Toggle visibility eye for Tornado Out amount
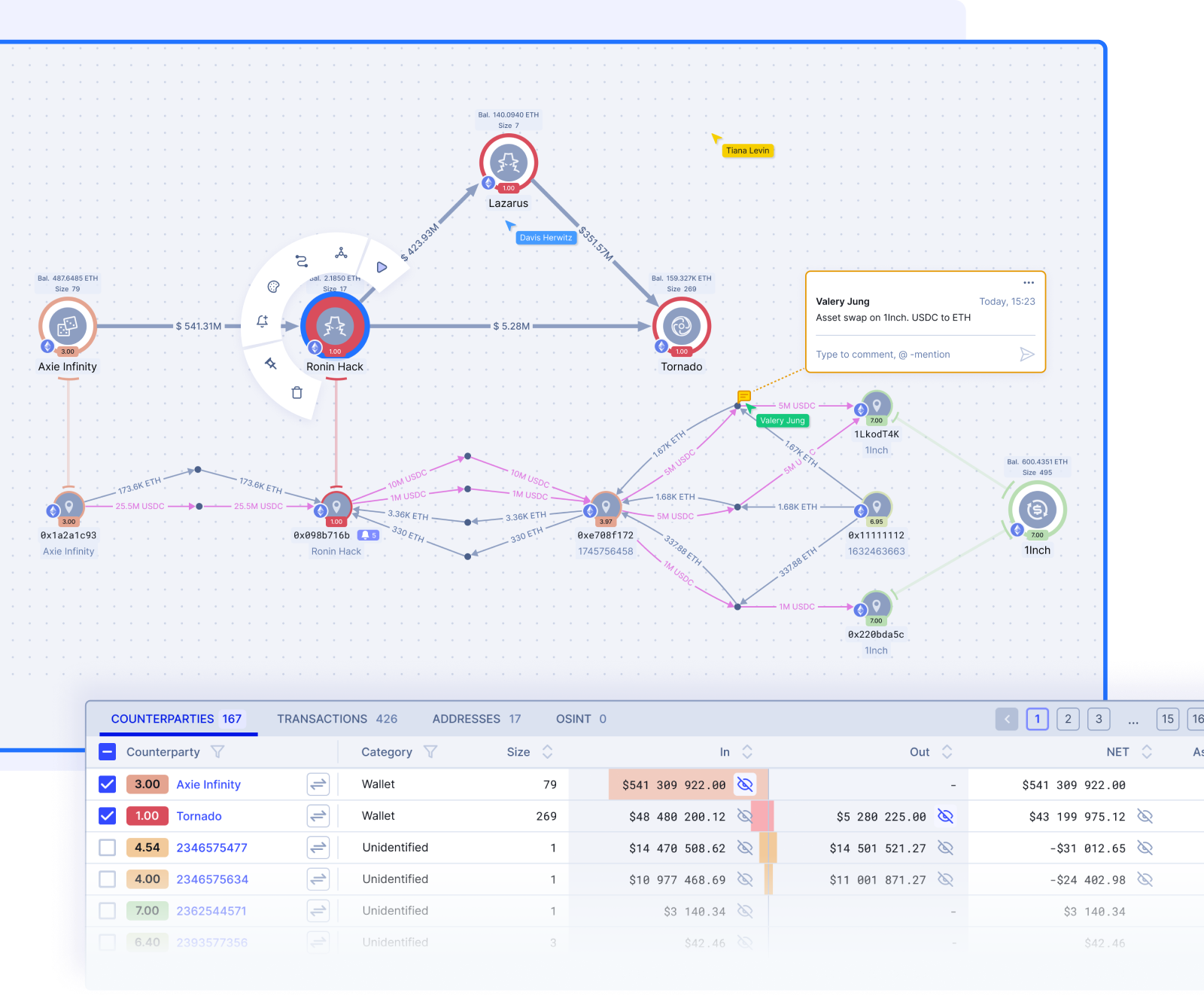1204x1002 pixels. (946, 816)
